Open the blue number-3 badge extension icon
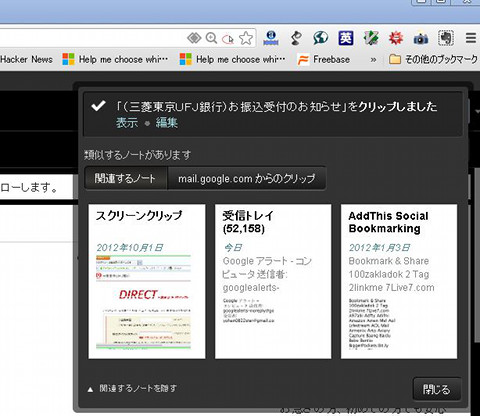 tap(271, 38)
